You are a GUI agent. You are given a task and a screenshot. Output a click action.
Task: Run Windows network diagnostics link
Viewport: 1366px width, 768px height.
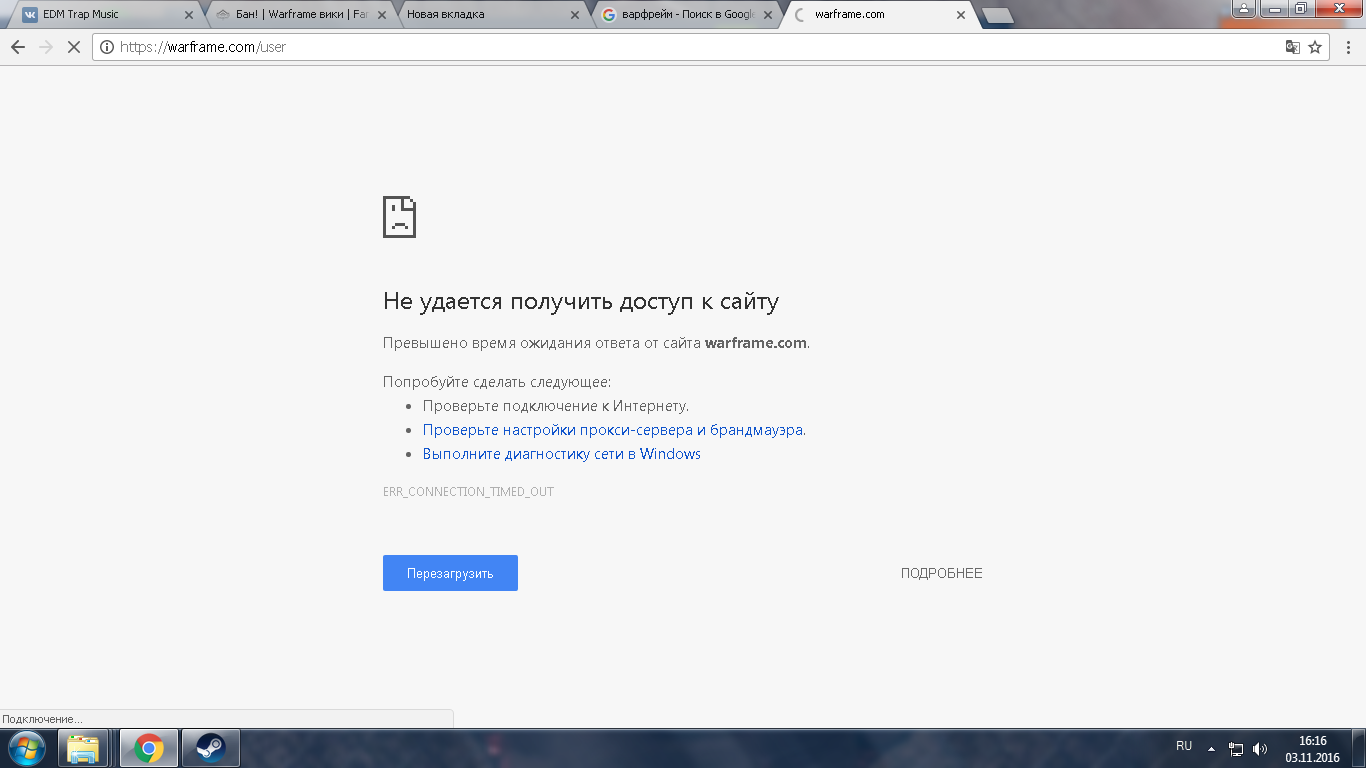pos(562,454)
